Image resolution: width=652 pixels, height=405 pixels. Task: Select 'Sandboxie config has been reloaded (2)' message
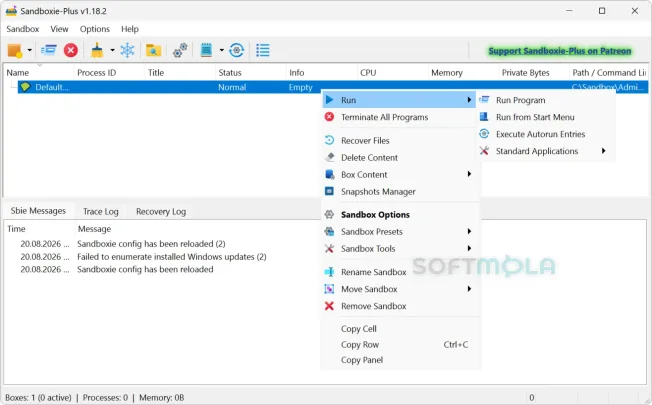tap(151, 244)
